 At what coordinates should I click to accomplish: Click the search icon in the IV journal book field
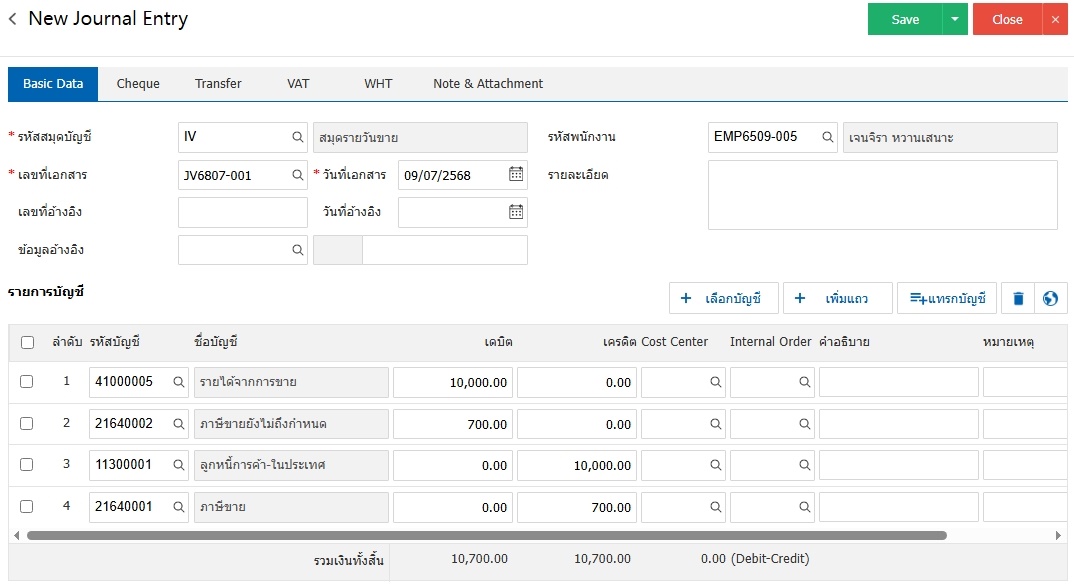click(x=297, y=137)
